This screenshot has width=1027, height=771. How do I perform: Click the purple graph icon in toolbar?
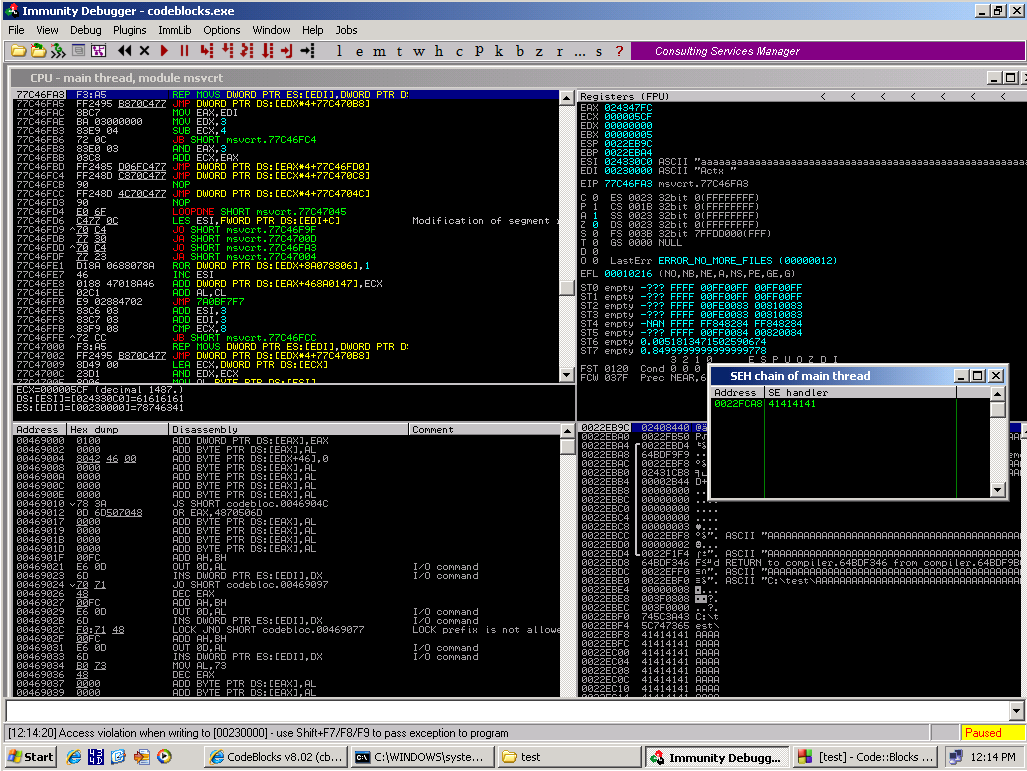[98, 51]
